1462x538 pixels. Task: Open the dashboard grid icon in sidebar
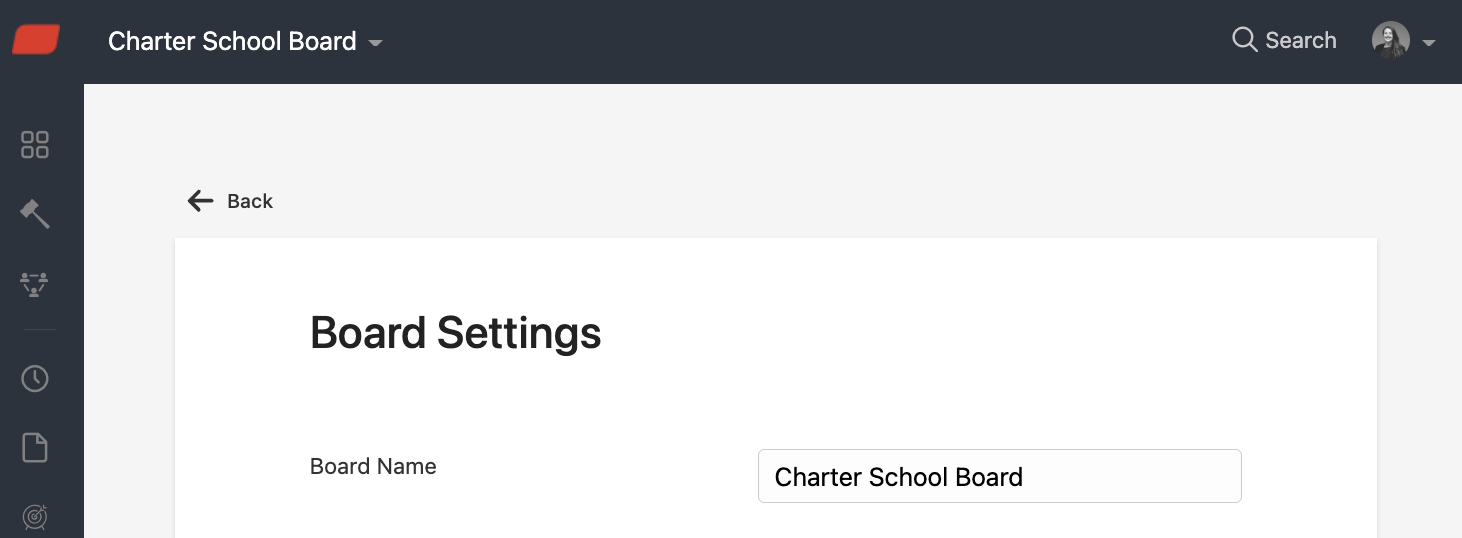[35, 145]
